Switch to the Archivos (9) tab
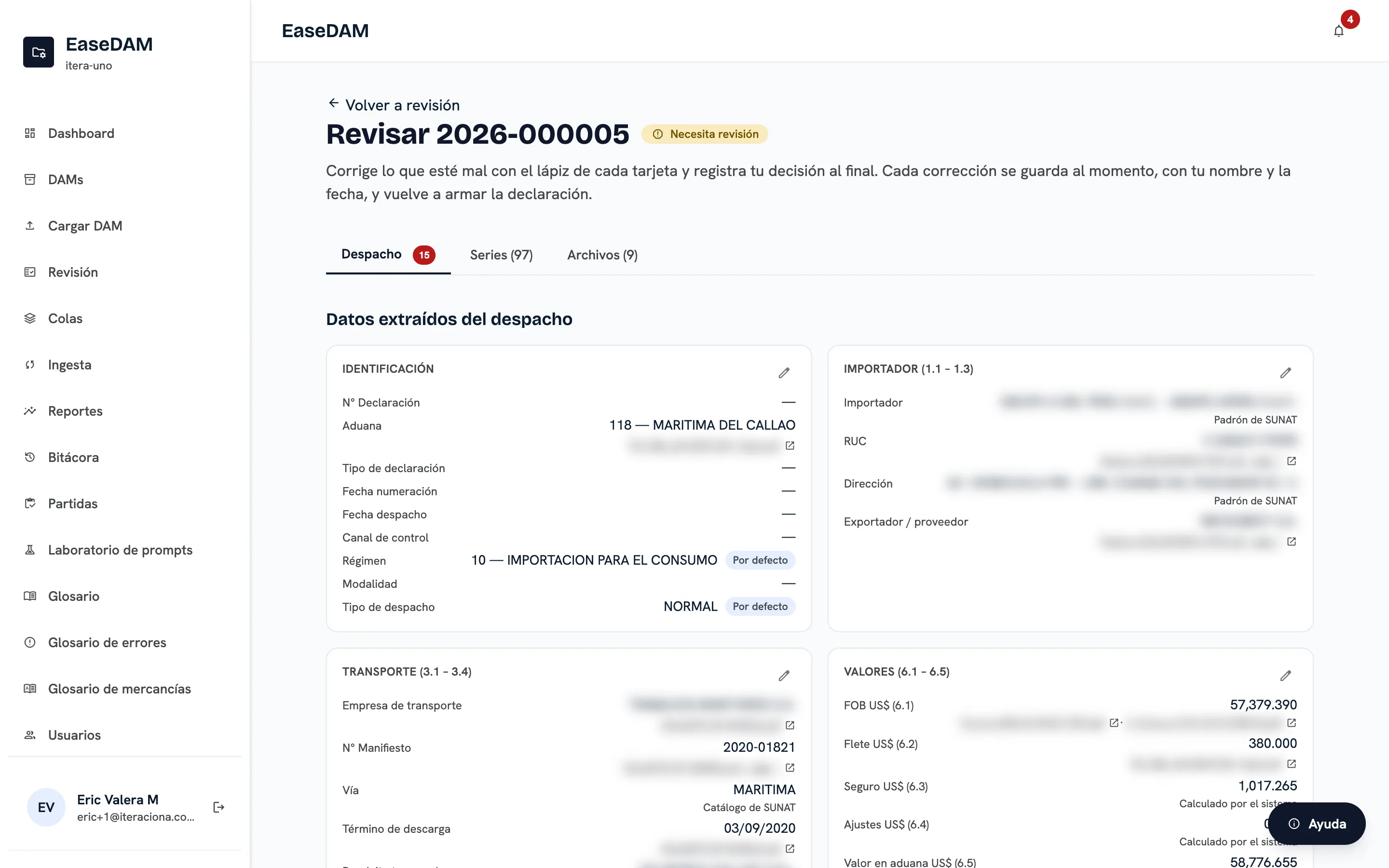 (602, 255)
